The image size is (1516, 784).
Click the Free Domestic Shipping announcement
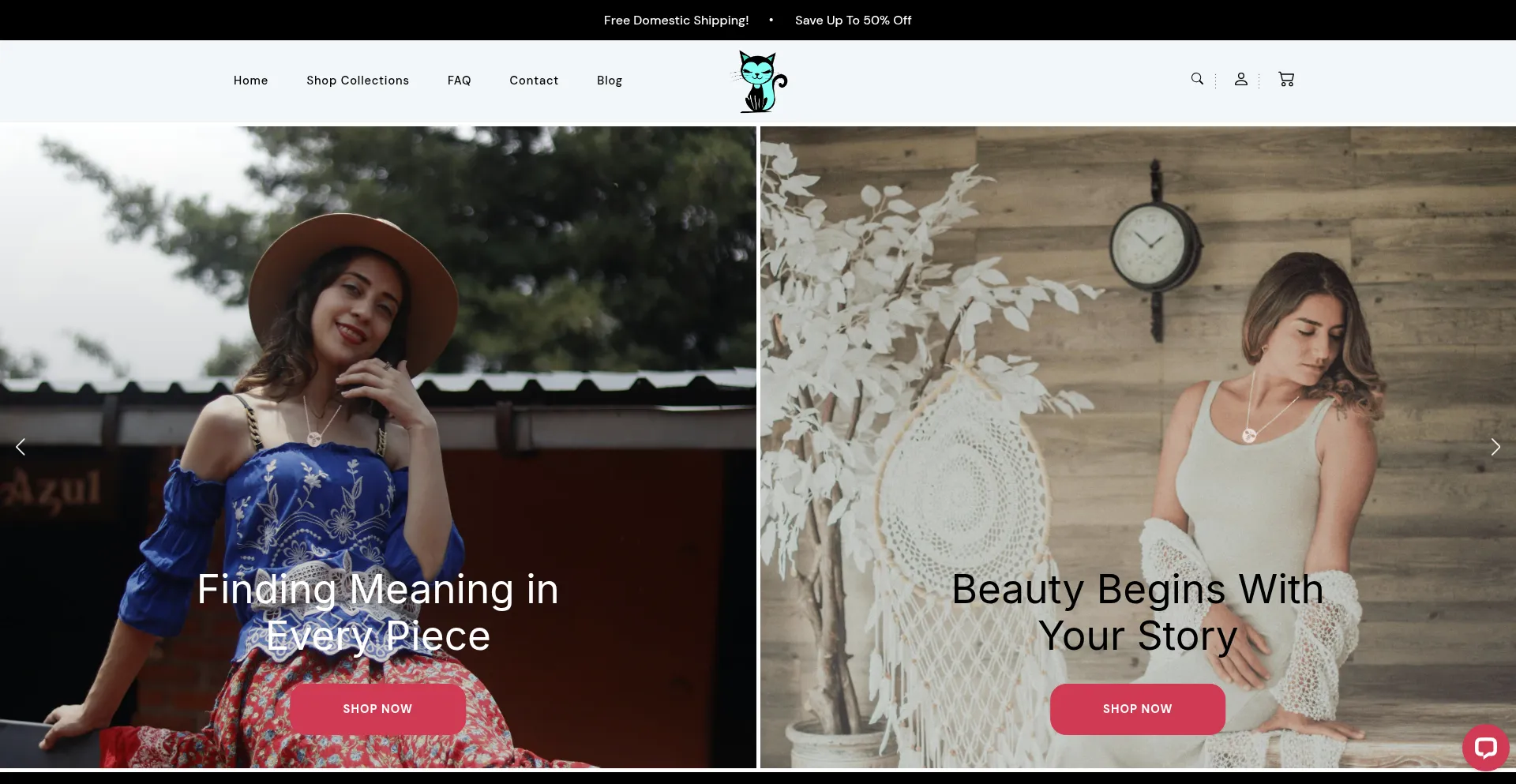coord(676,21)
